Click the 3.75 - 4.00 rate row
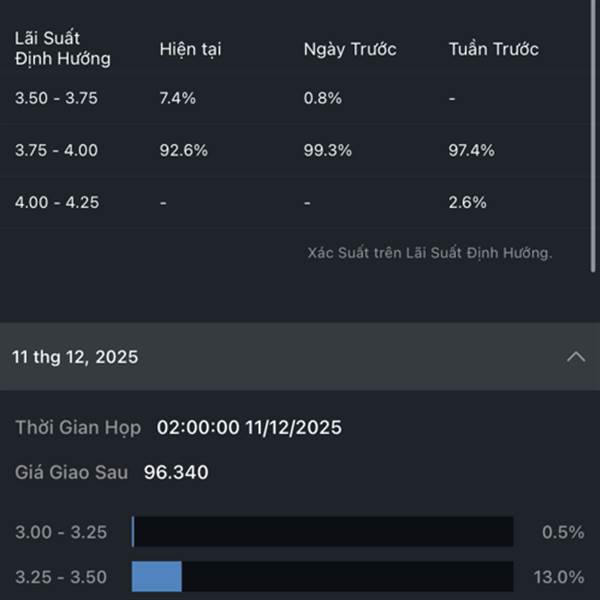Screen dimensions: 600x600 56,150
